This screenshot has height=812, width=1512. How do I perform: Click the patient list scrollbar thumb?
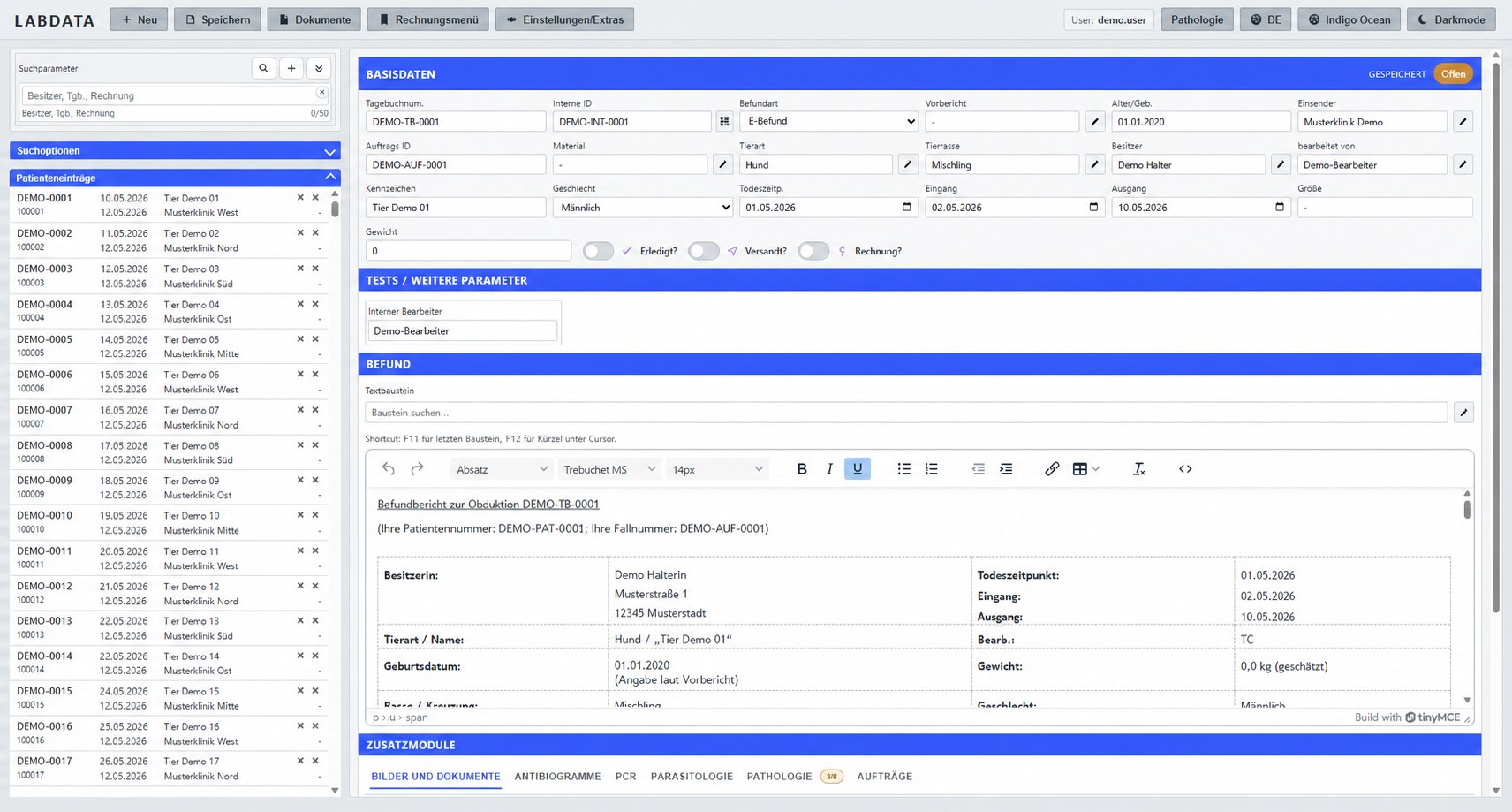335,209
